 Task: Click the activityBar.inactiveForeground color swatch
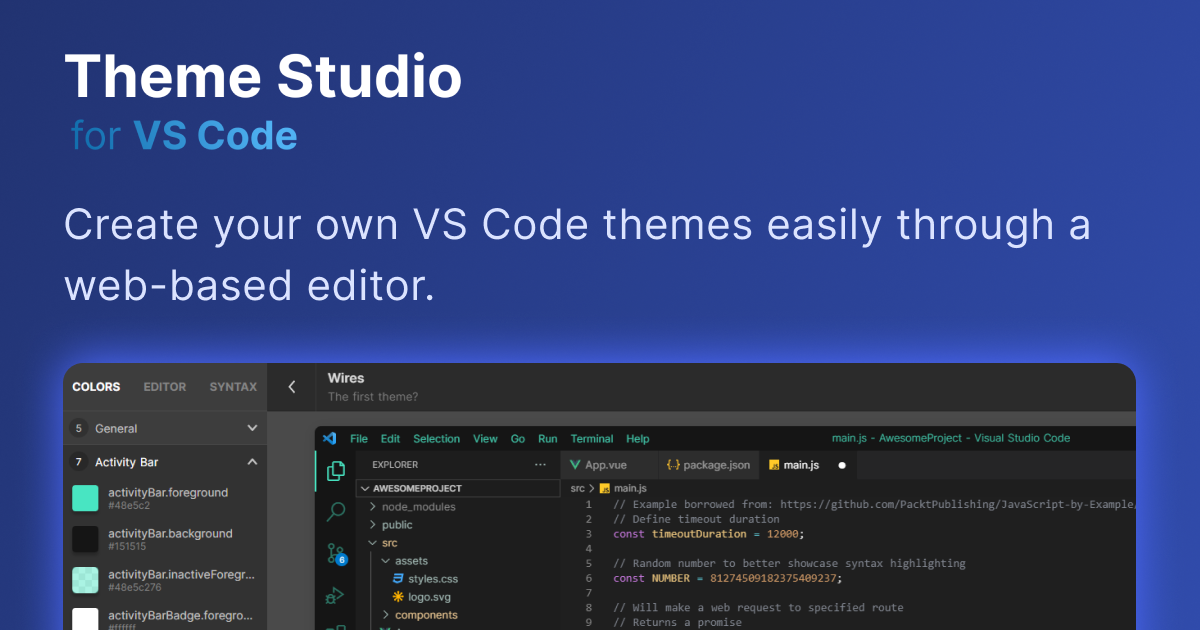[85, 580]
